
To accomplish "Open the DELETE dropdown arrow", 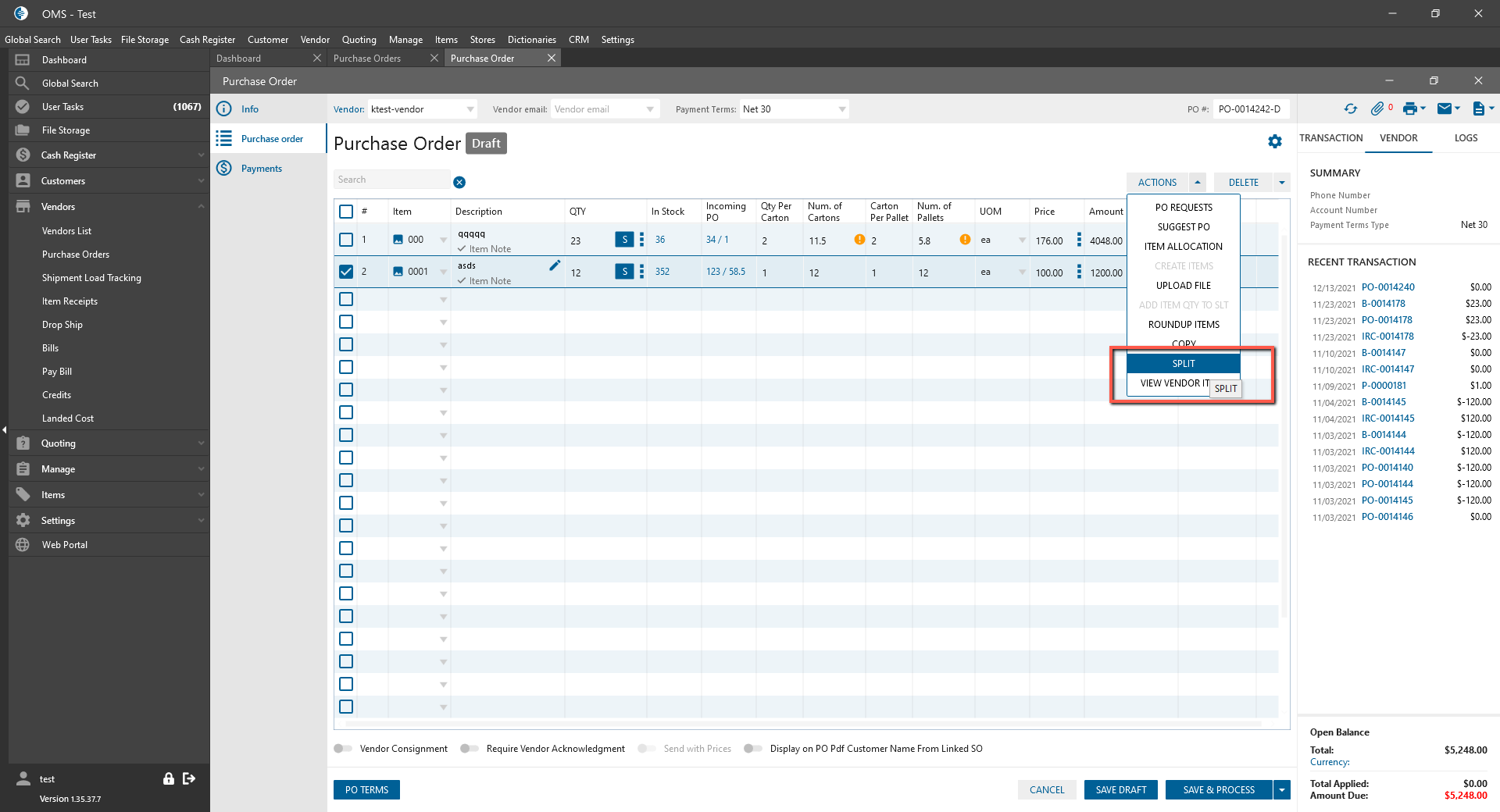I will click(1281, 182).
